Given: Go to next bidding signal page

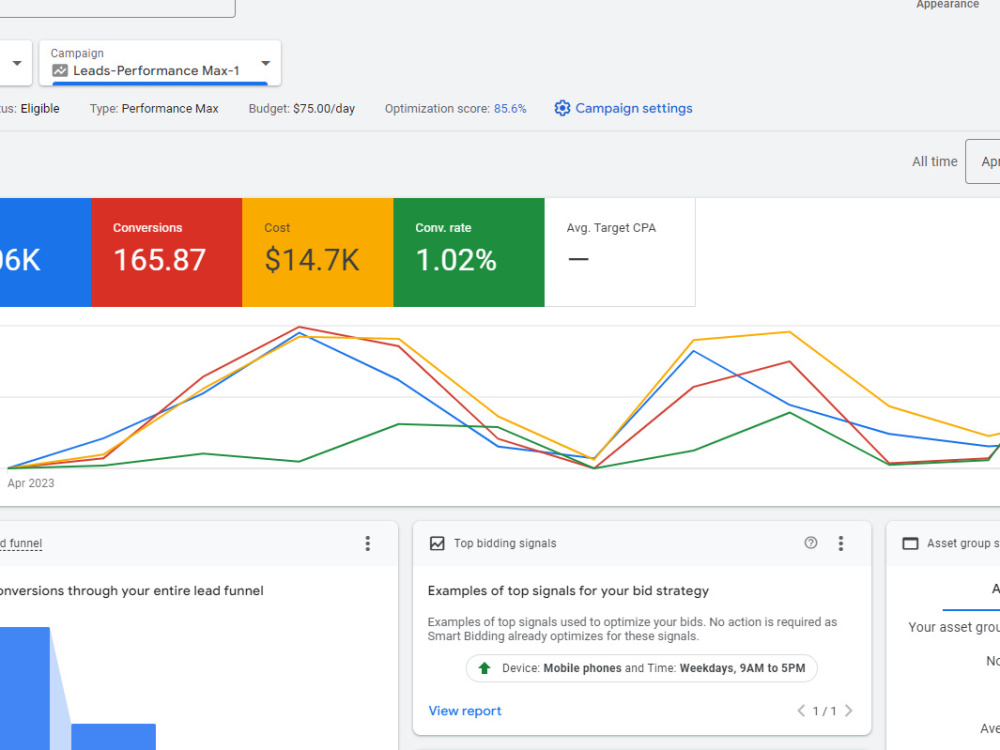Looking at the screenshot, I should point(848,711).
